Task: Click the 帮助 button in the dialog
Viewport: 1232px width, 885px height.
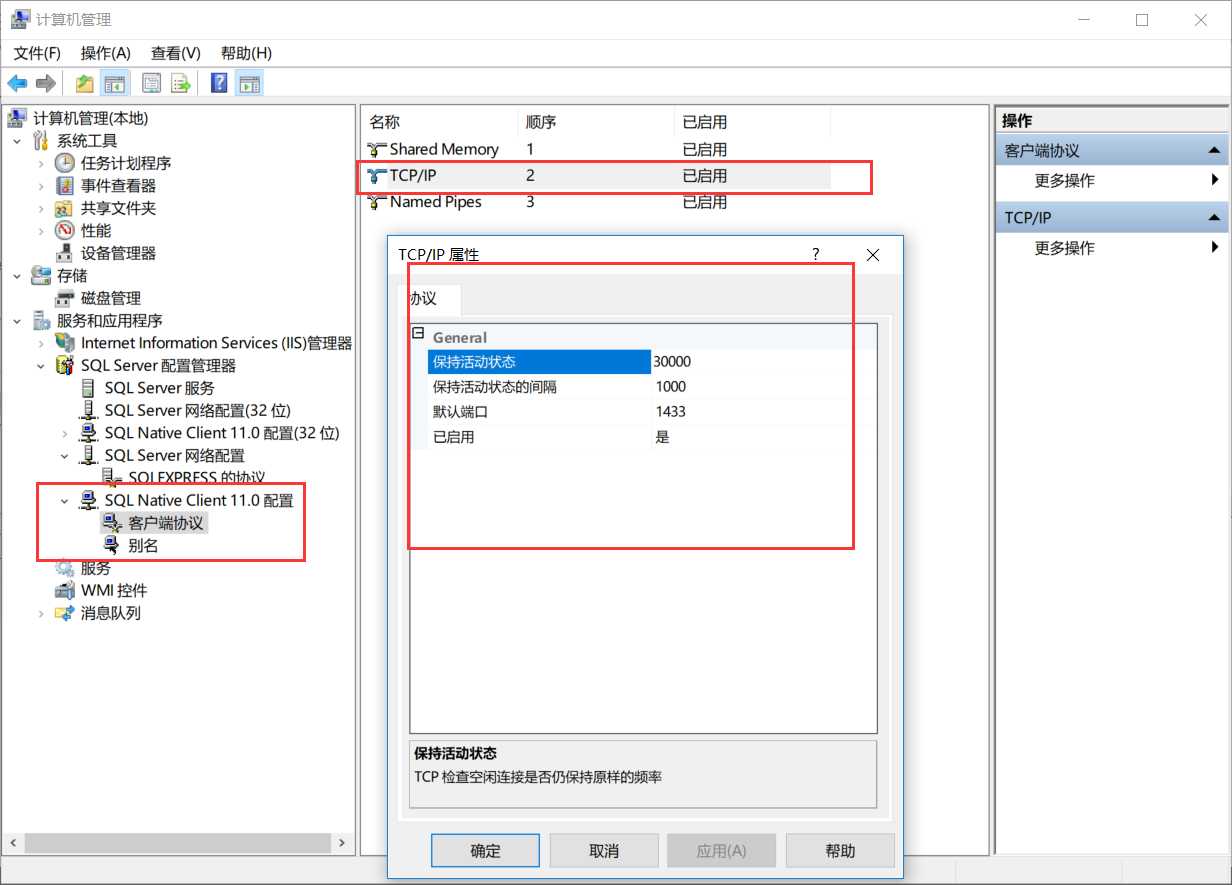Action: pyautogui.click(x=840, y=851)
